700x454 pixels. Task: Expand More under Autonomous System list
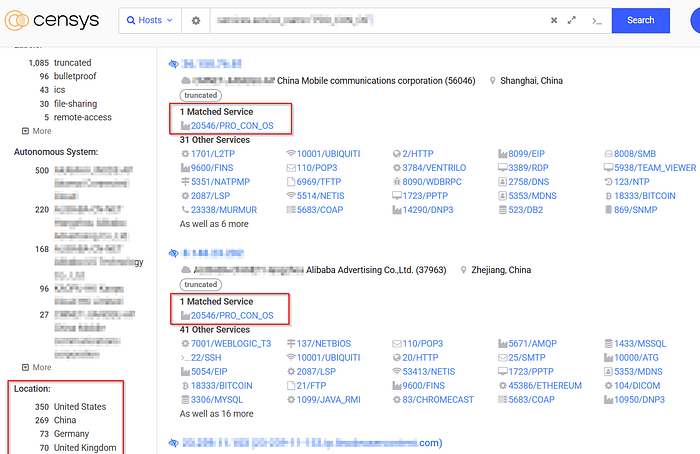click(37, 367)
